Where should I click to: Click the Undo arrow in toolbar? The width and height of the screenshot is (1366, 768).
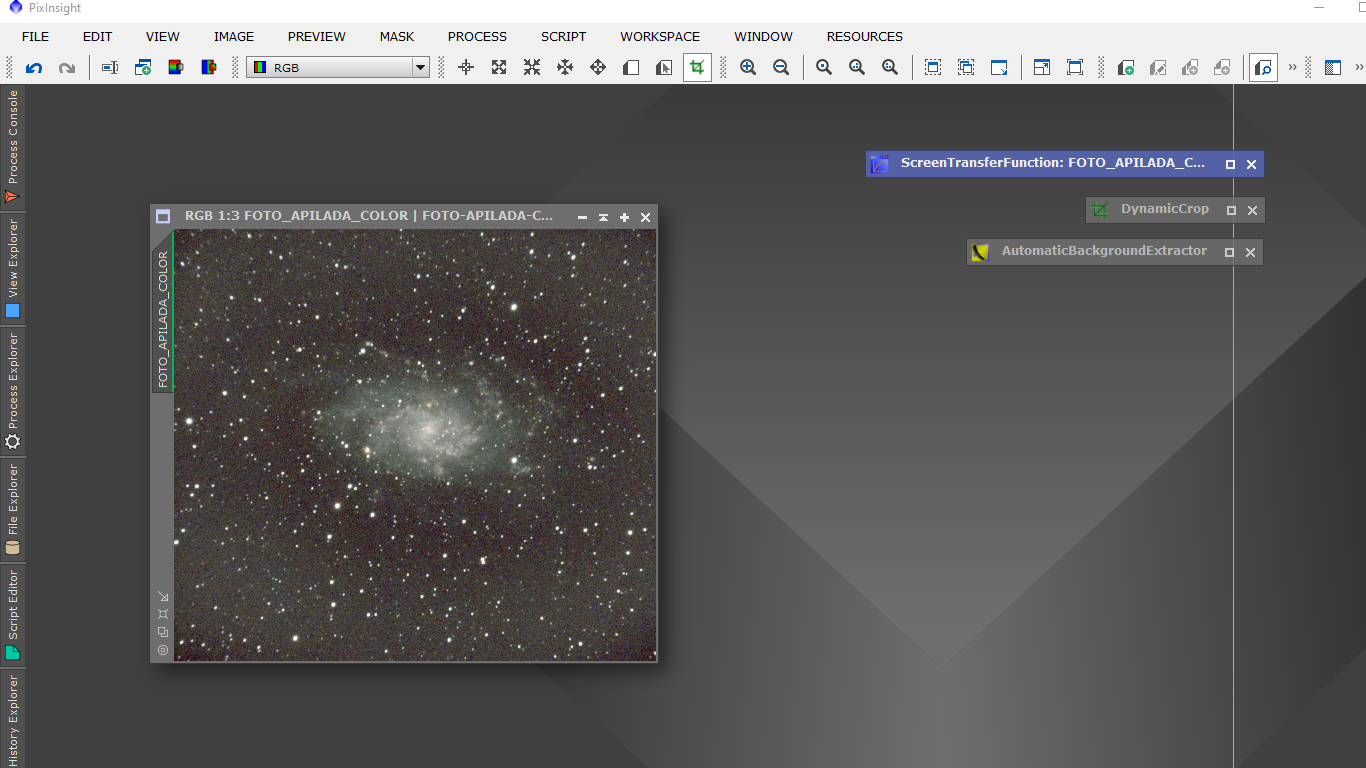pyautogui.click(x=34, y=68)
